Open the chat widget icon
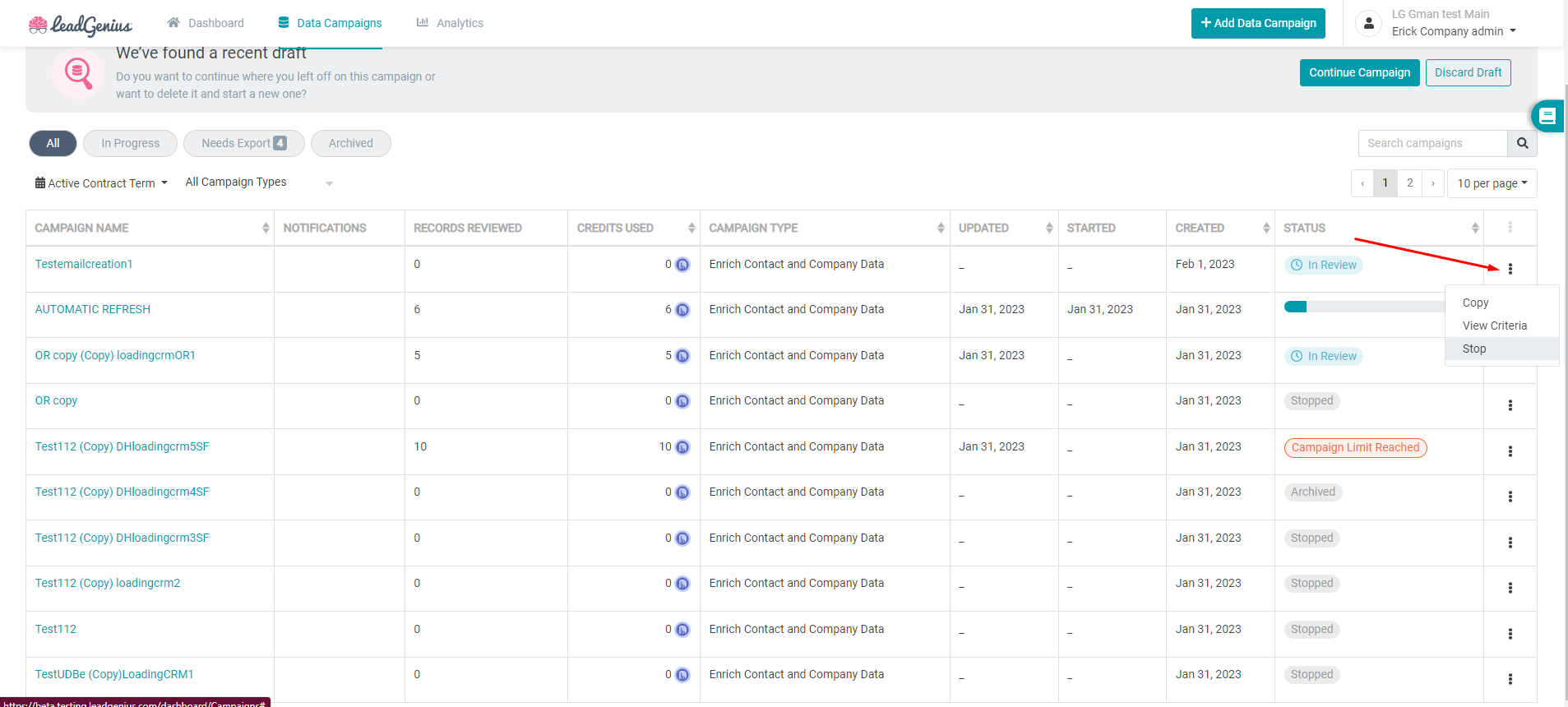Image resolution: width=1568 pixels, height=707 pixels. (1547, 116)
